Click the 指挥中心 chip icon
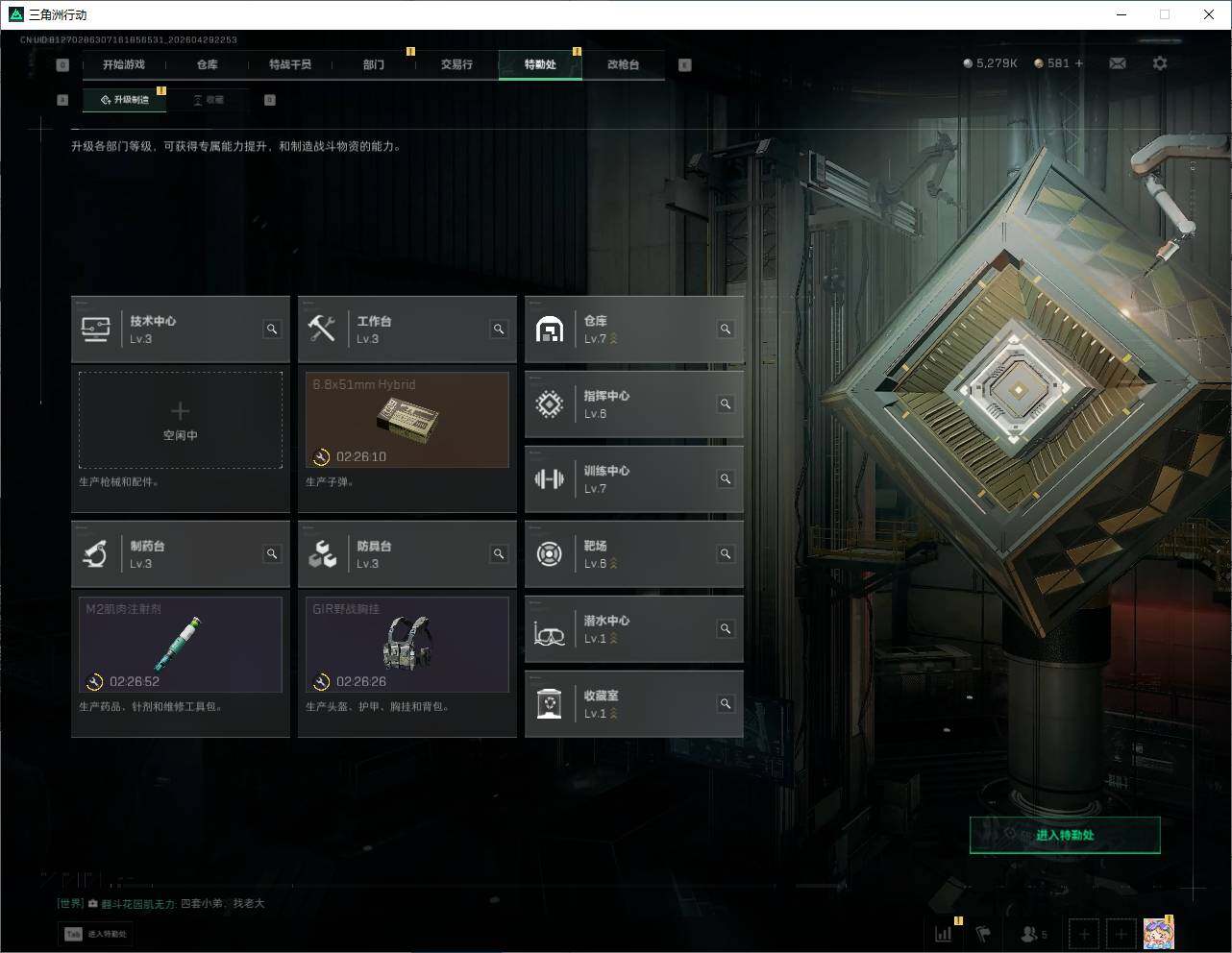 [x=549, y=404]
